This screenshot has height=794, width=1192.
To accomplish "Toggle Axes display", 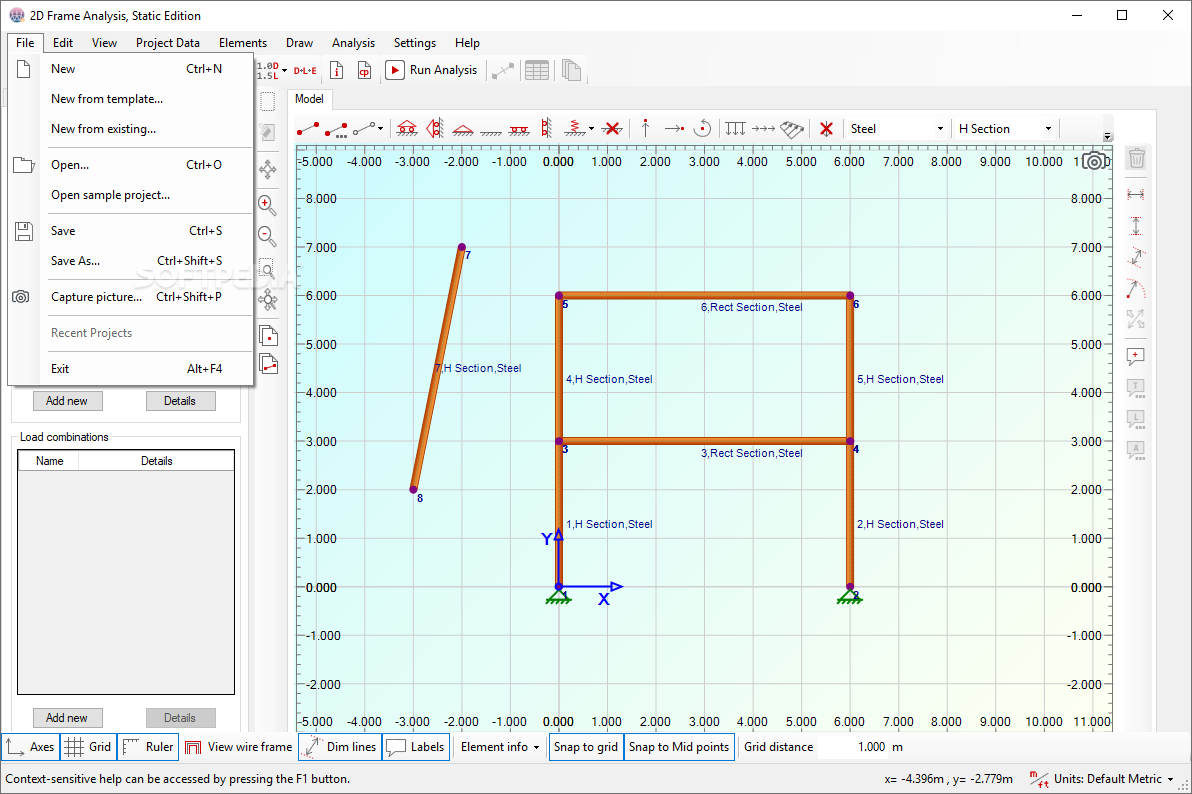I will point(30,747).
